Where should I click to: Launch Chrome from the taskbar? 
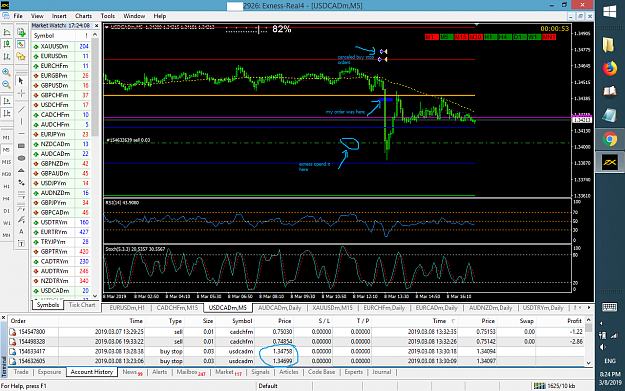pos(609,140)
